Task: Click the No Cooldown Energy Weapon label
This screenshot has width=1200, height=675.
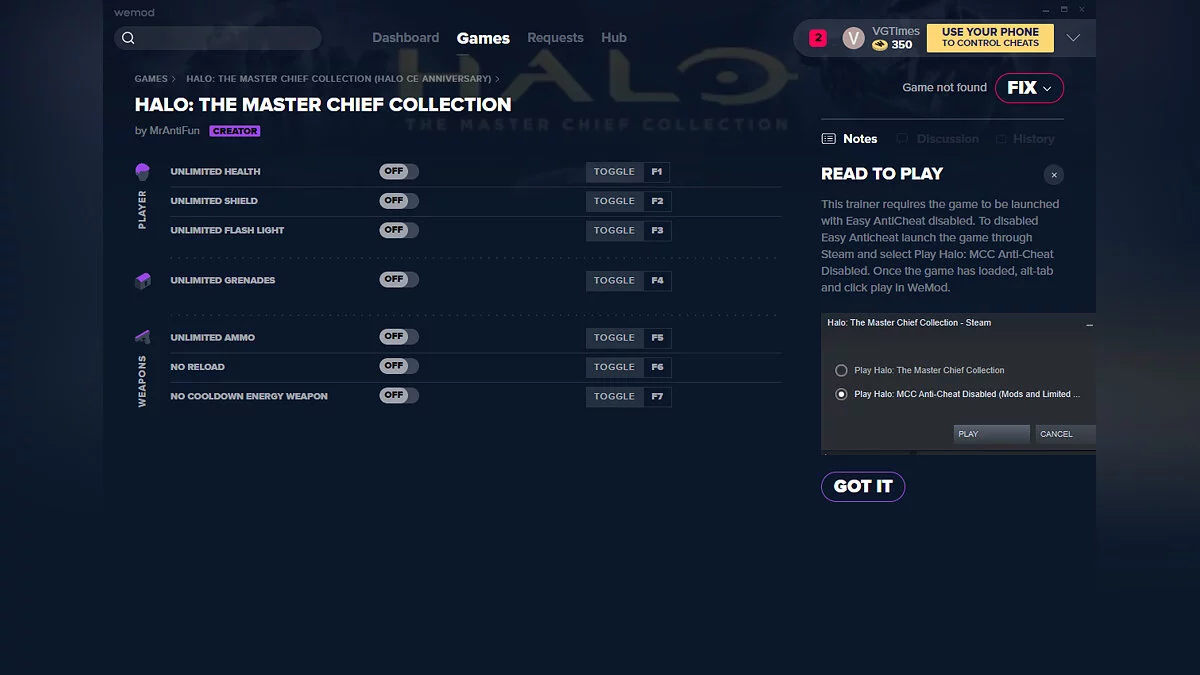Action: [249, 396]
